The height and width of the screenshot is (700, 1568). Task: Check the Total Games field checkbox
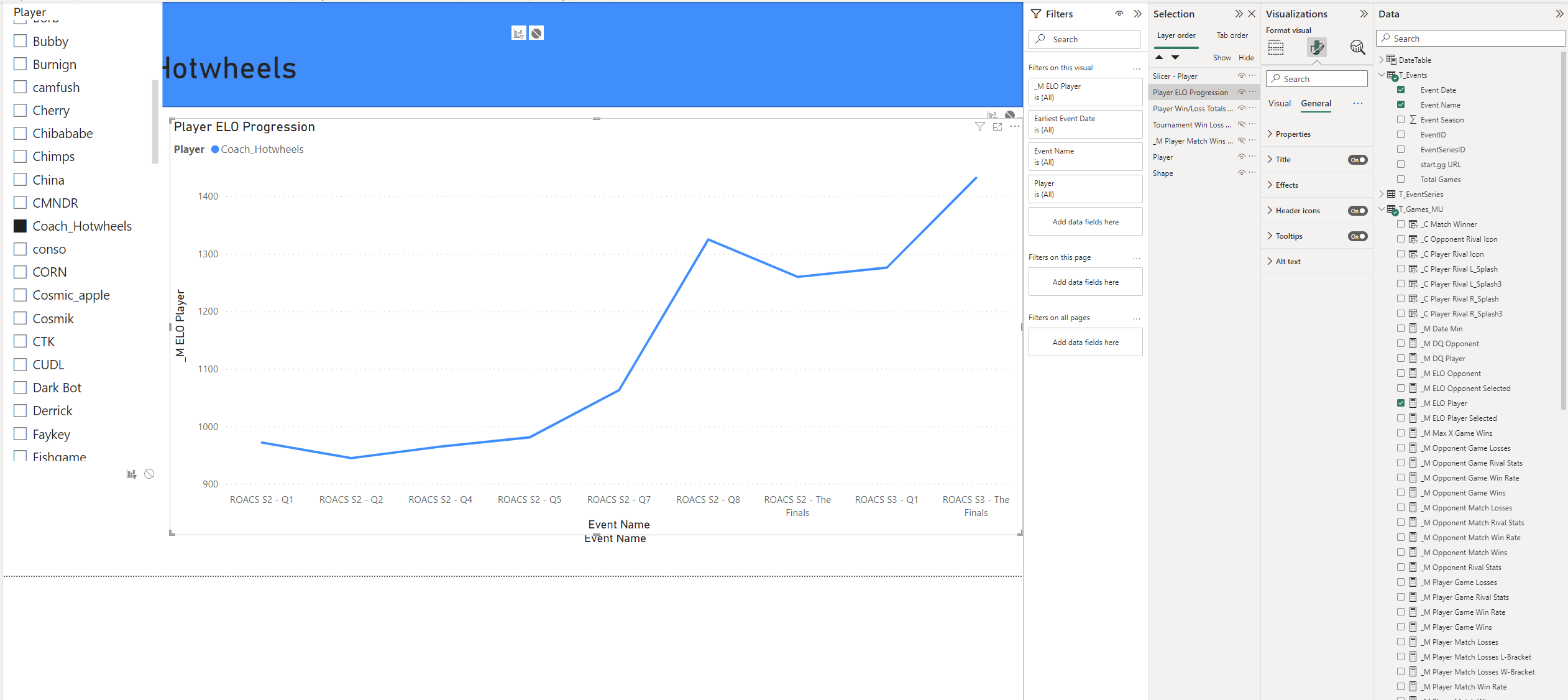tap(1401, 180)
